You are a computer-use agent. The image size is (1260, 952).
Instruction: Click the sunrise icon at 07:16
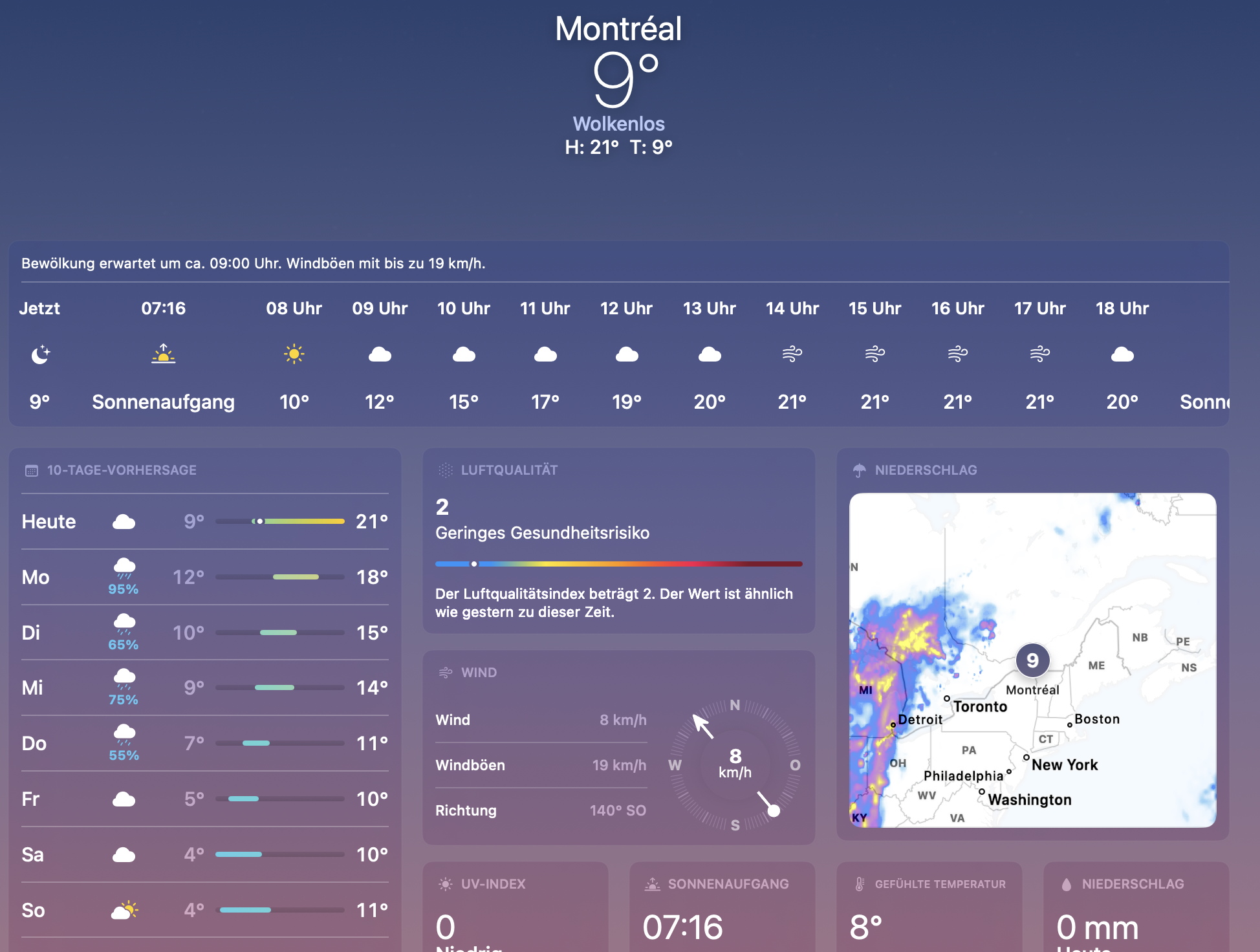click(163, 354)
